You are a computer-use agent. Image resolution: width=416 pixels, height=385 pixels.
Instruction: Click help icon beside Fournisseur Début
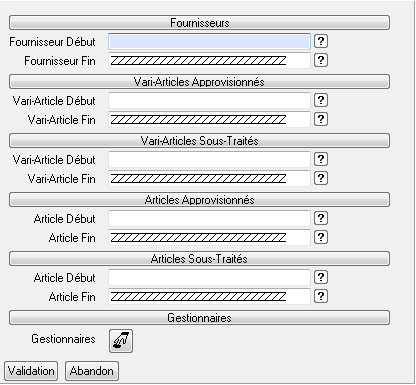coord(321,41)
